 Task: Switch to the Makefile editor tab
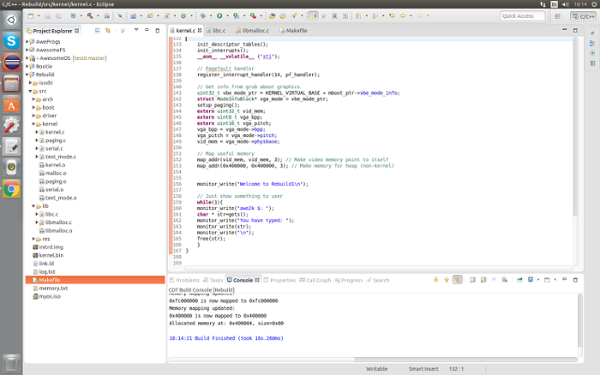point(293,31)
